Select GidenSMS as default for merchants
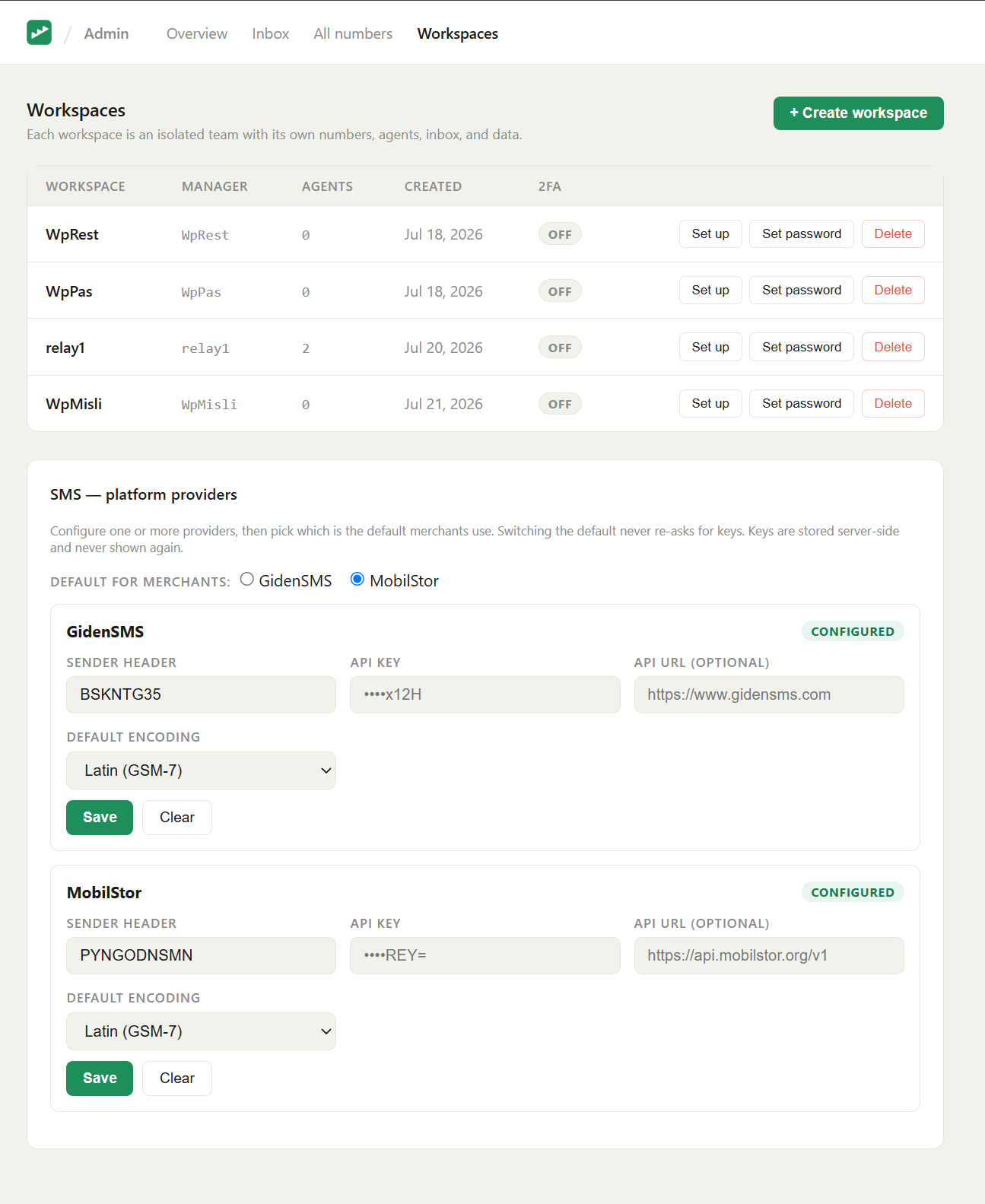 [x=247, y=580]
